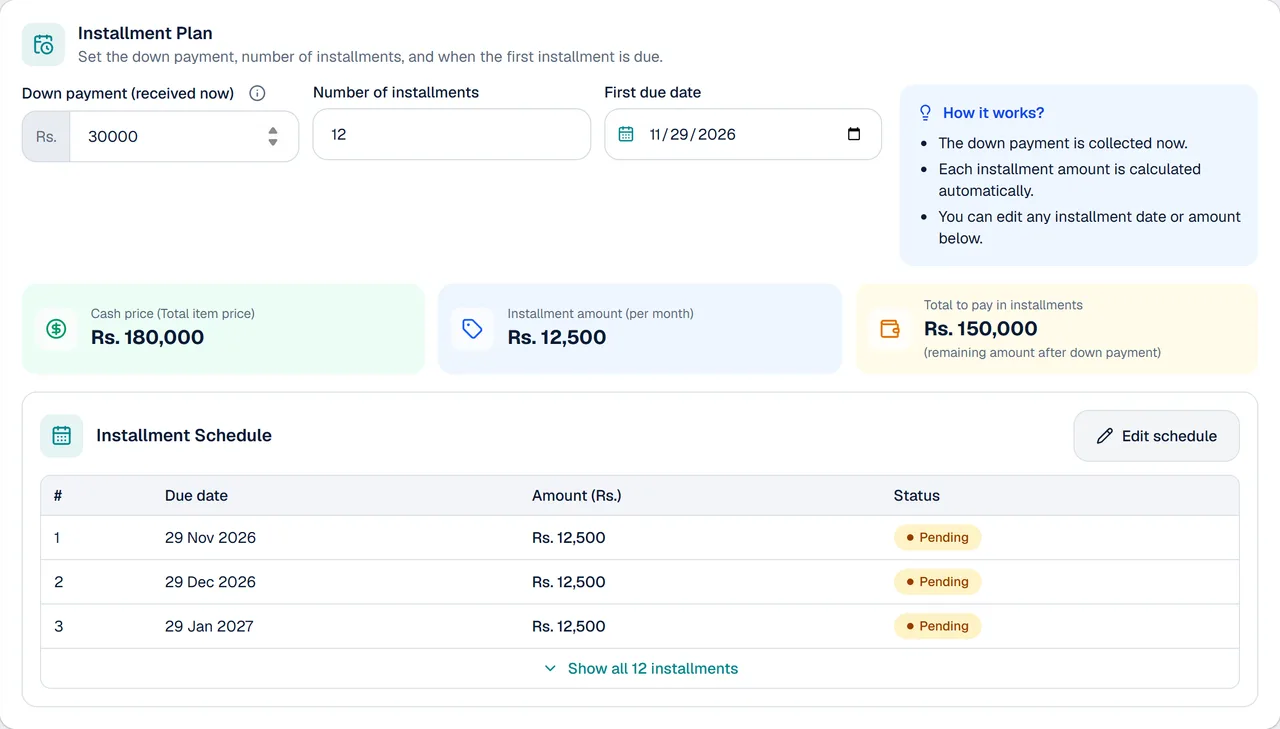The width and height of the screenshot is (1280, 729).
Task: Click the chevron beside Show all installments
Action: pyautogui.click(x=550, y=668)
